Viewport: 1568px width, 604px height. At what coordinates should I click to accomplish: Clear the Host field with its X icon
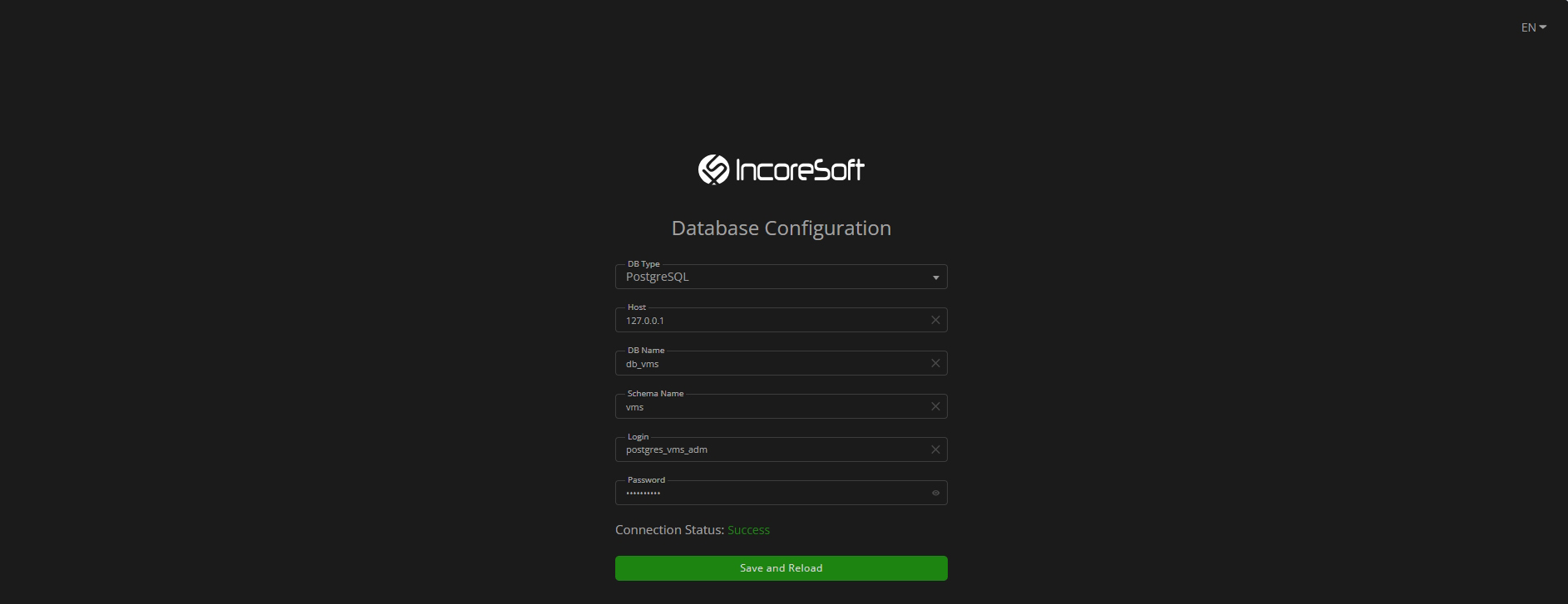935,320
